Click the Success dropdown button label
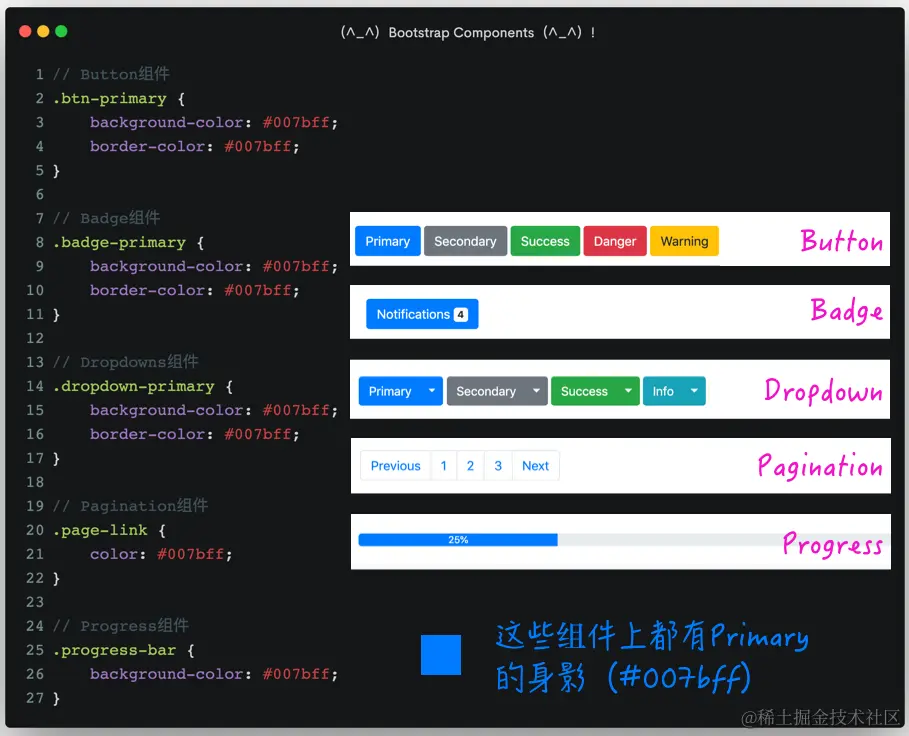Viewport: 909px width, 736px height. coord(584,391)
